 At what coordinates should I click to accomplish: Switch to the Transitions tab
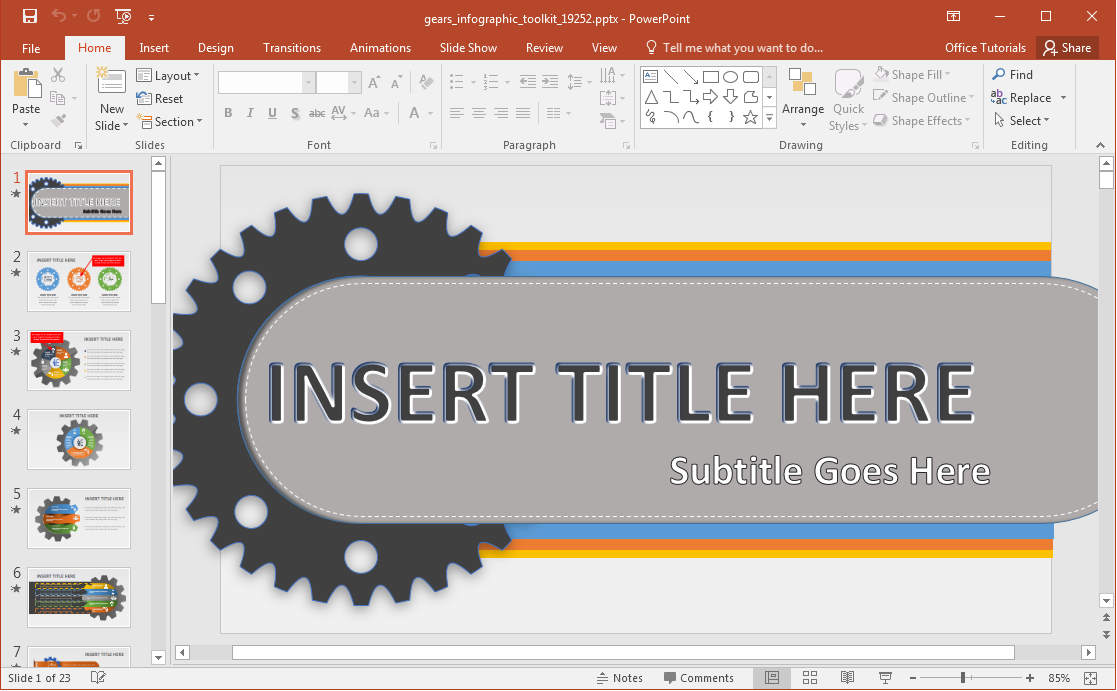click(292, 48)
